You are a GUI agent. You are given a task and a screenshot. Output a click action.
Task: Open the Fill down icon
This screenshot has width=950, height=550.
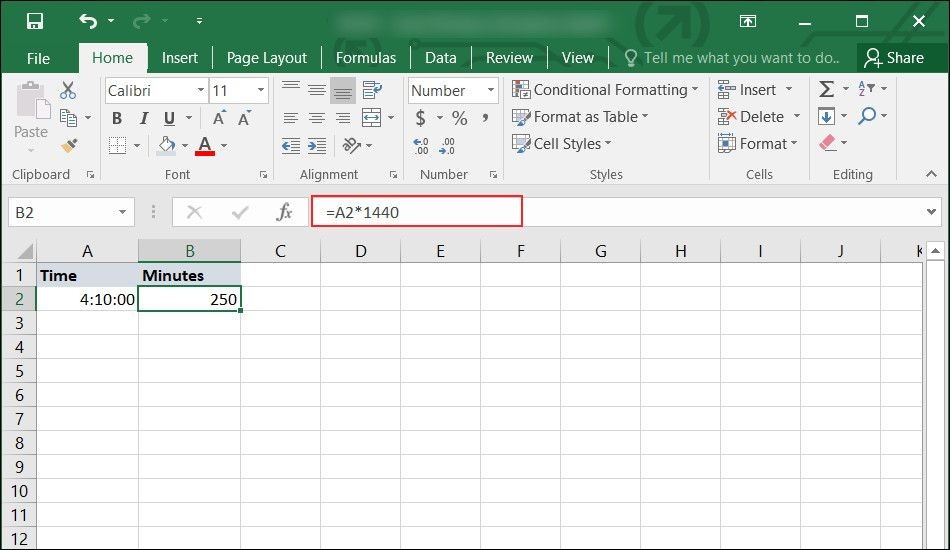coord(826,116)
